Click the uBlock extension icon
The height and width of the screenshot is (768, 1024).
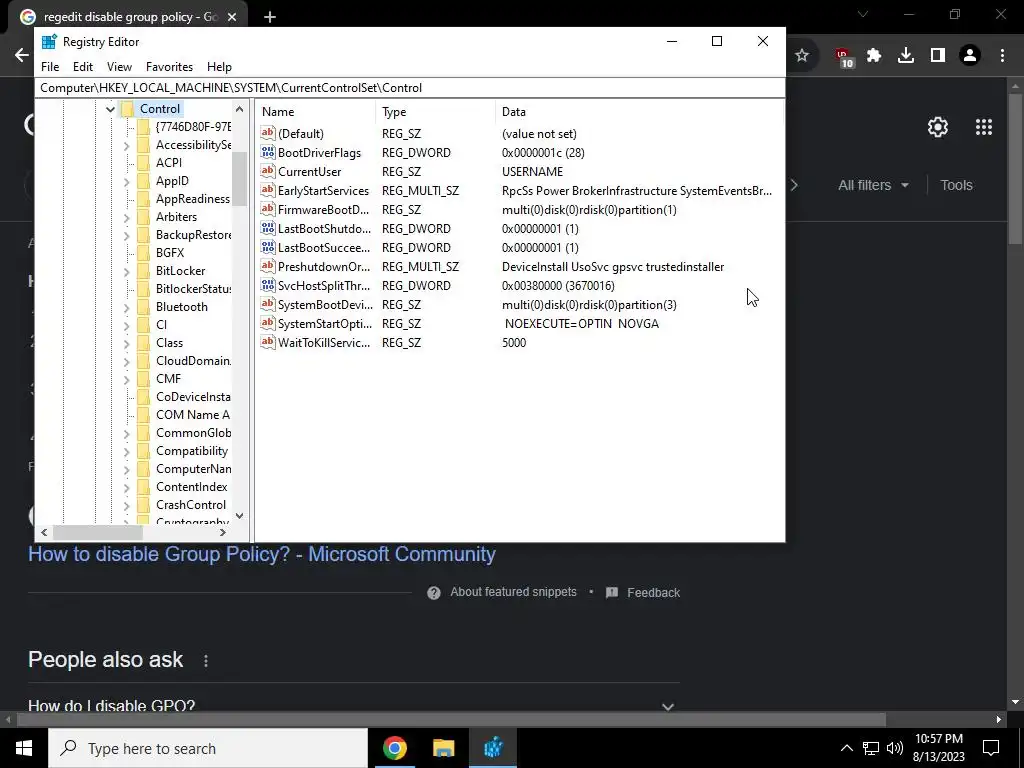843,57
